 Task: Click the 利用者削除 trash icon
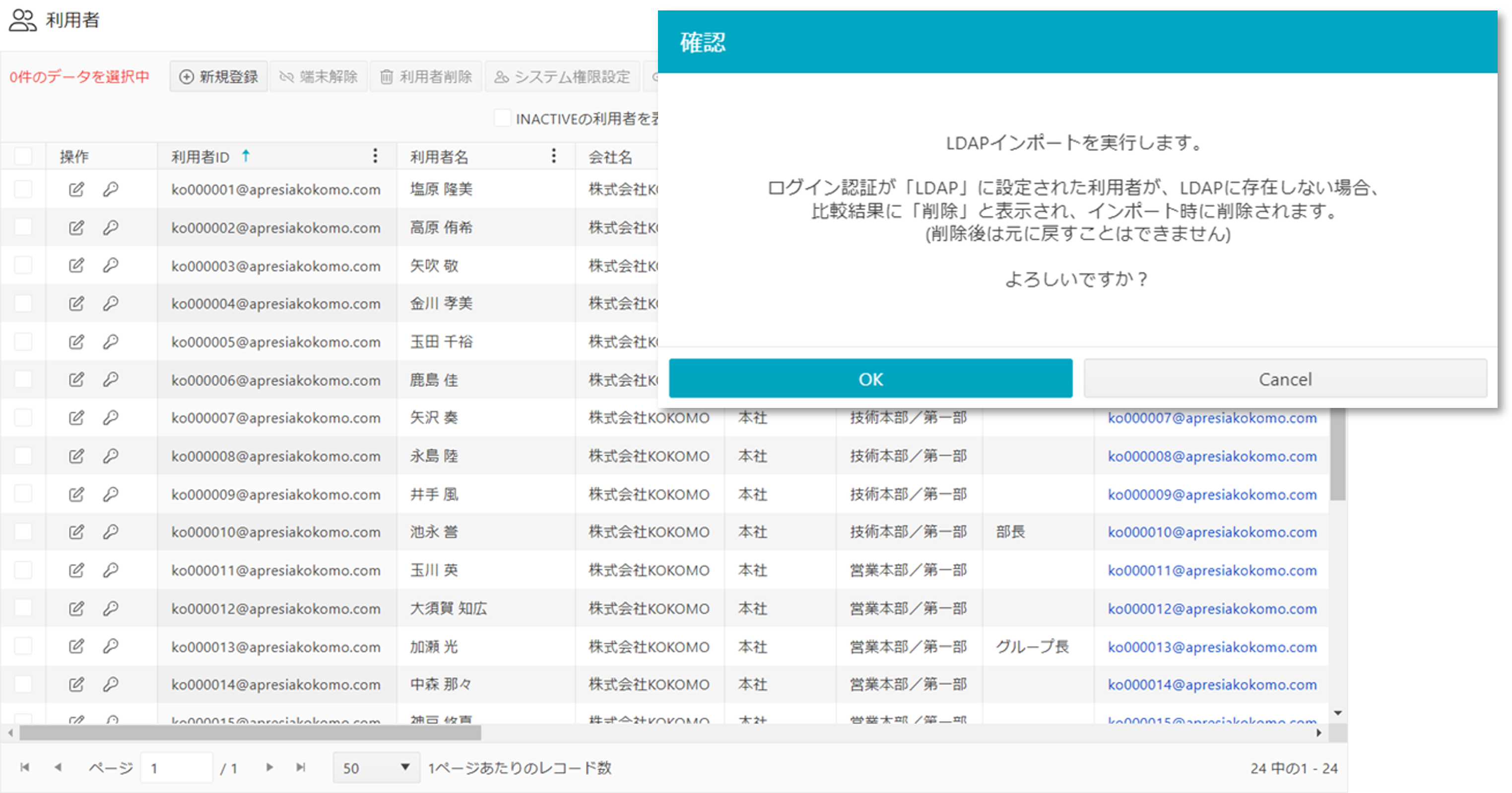click(426, 76)
